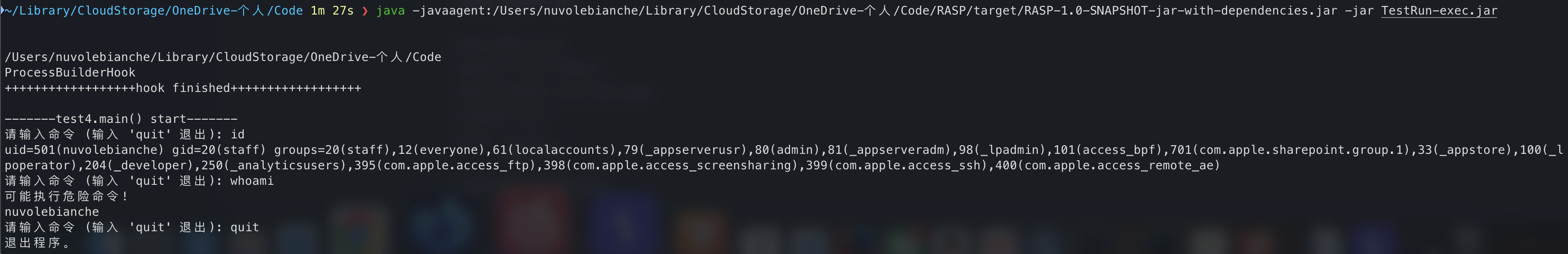Click the hook finished message
This screenshot has height=254, width=1568.
click(183, 88)
